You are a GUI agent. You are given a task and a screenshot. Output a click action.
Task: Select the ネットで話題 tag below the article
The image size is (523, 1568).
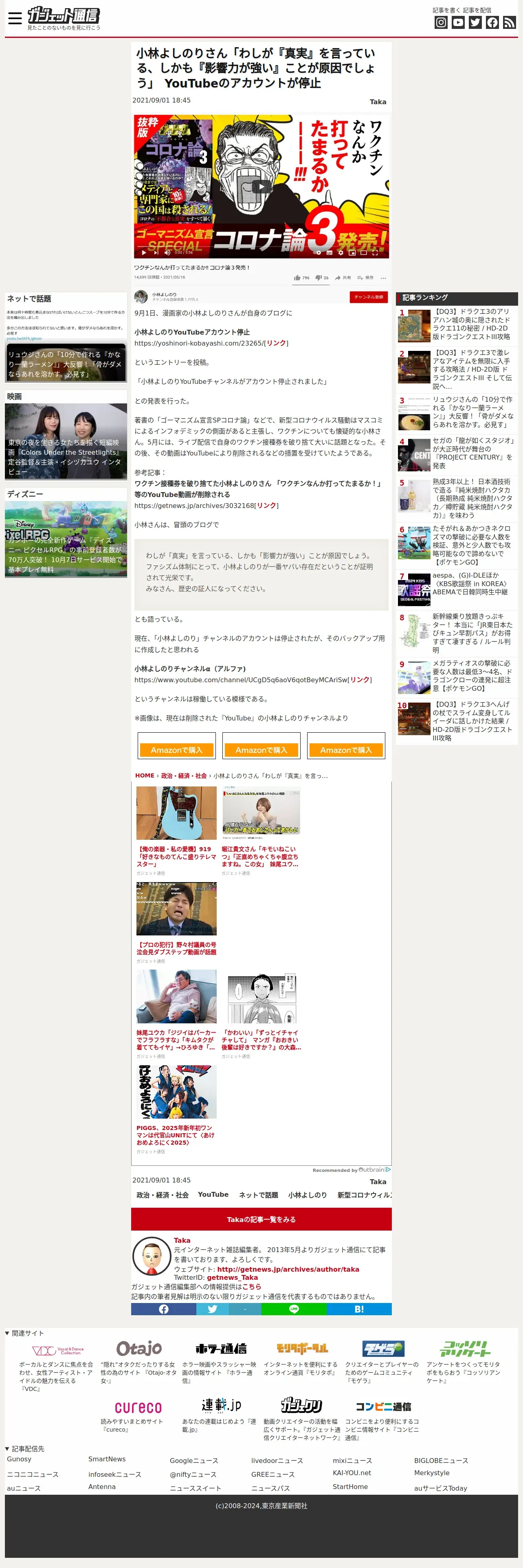258,1195
